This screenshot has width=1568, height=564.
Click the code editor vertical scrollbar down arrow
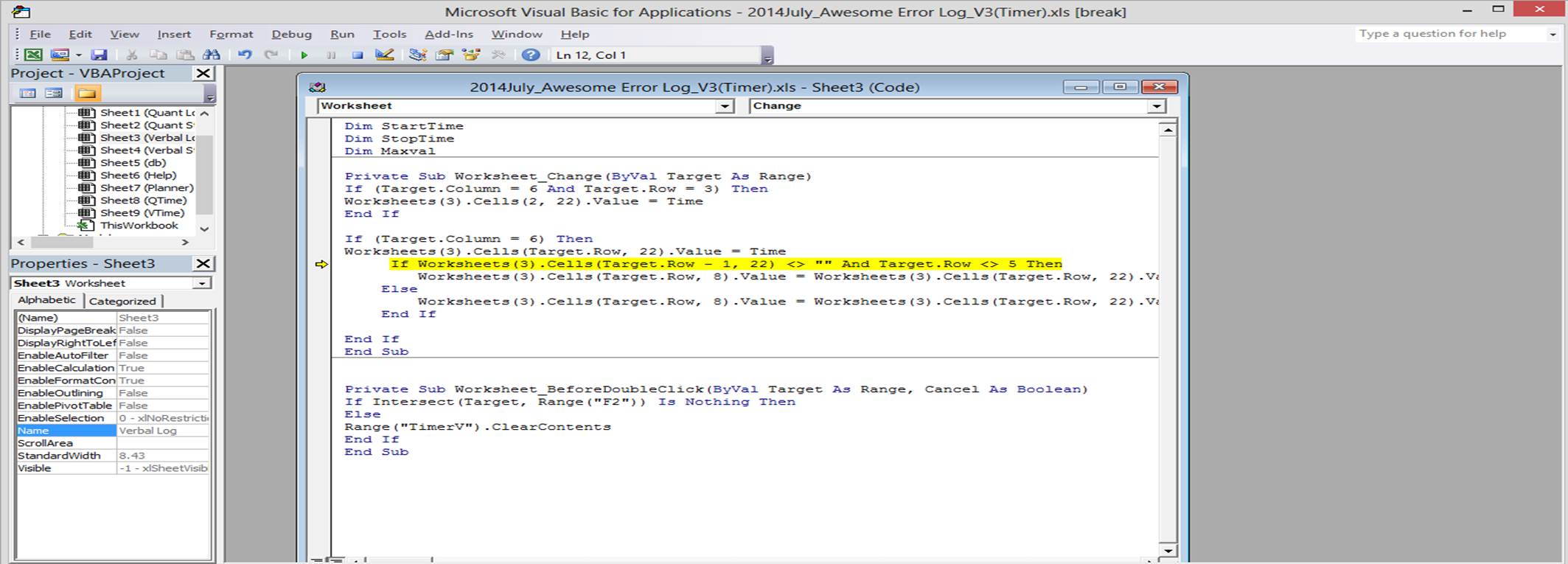[1167, 550]
